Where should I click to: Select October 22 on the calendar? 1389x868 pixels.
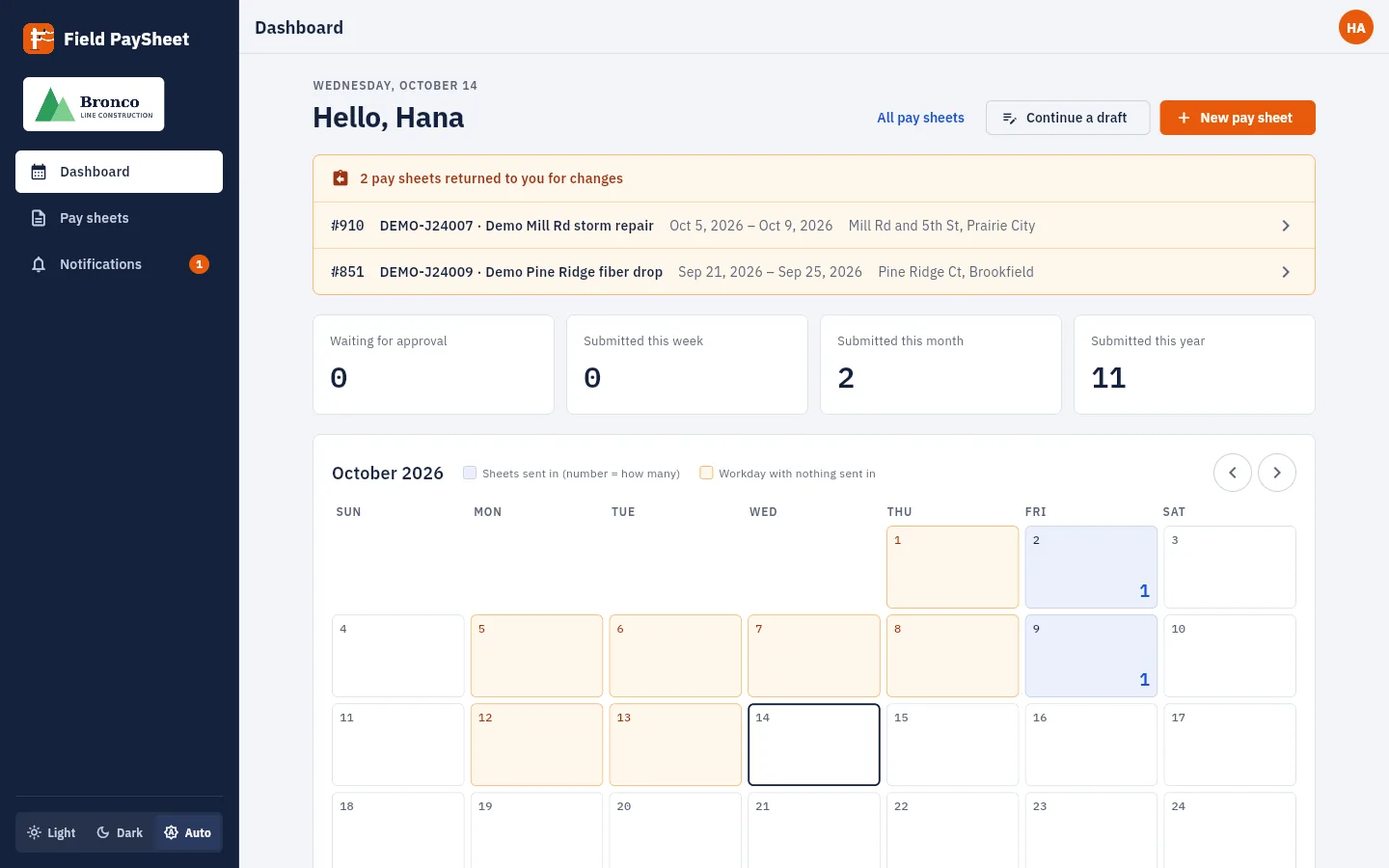[953, 829]
